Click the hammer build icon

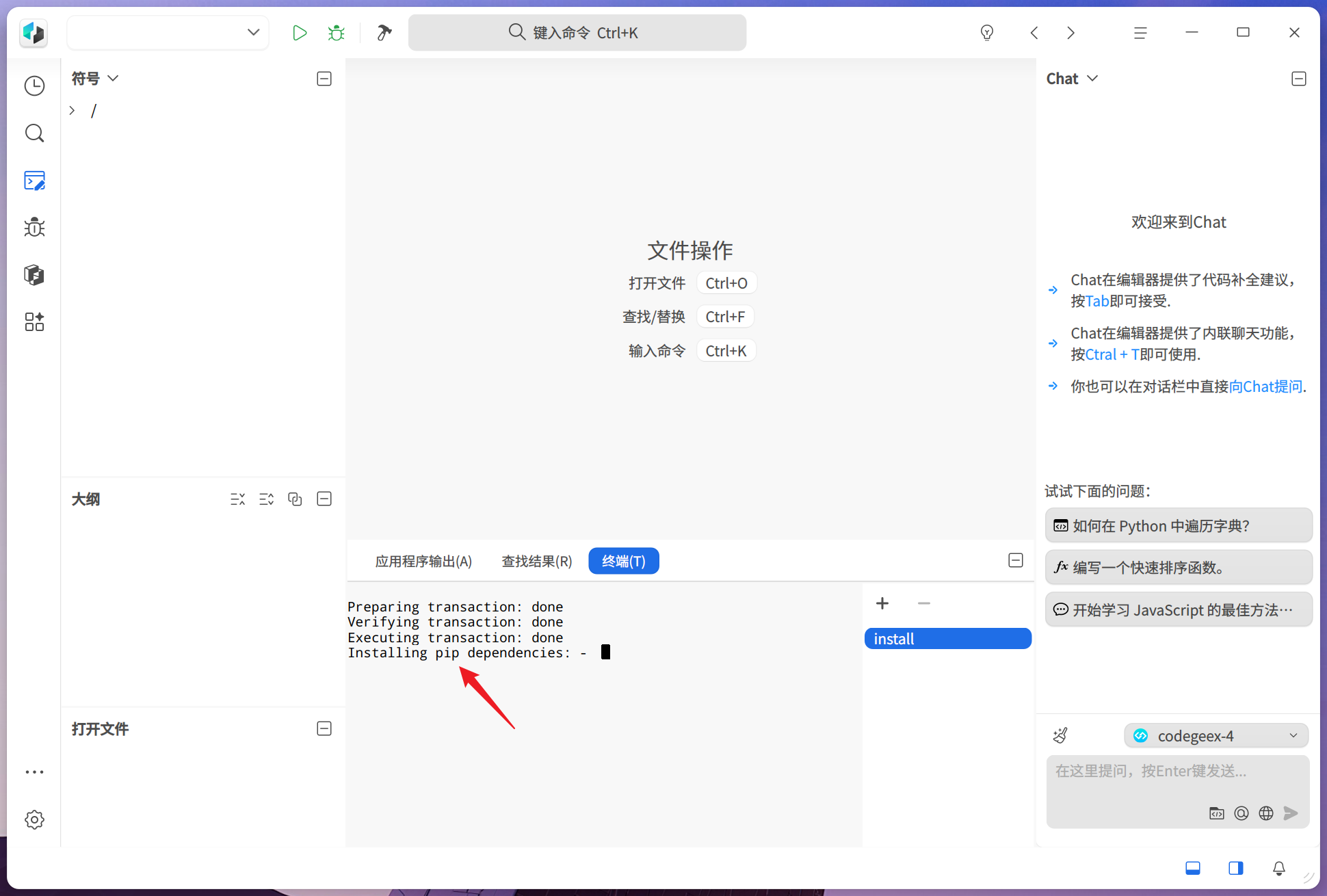(384, 33)
